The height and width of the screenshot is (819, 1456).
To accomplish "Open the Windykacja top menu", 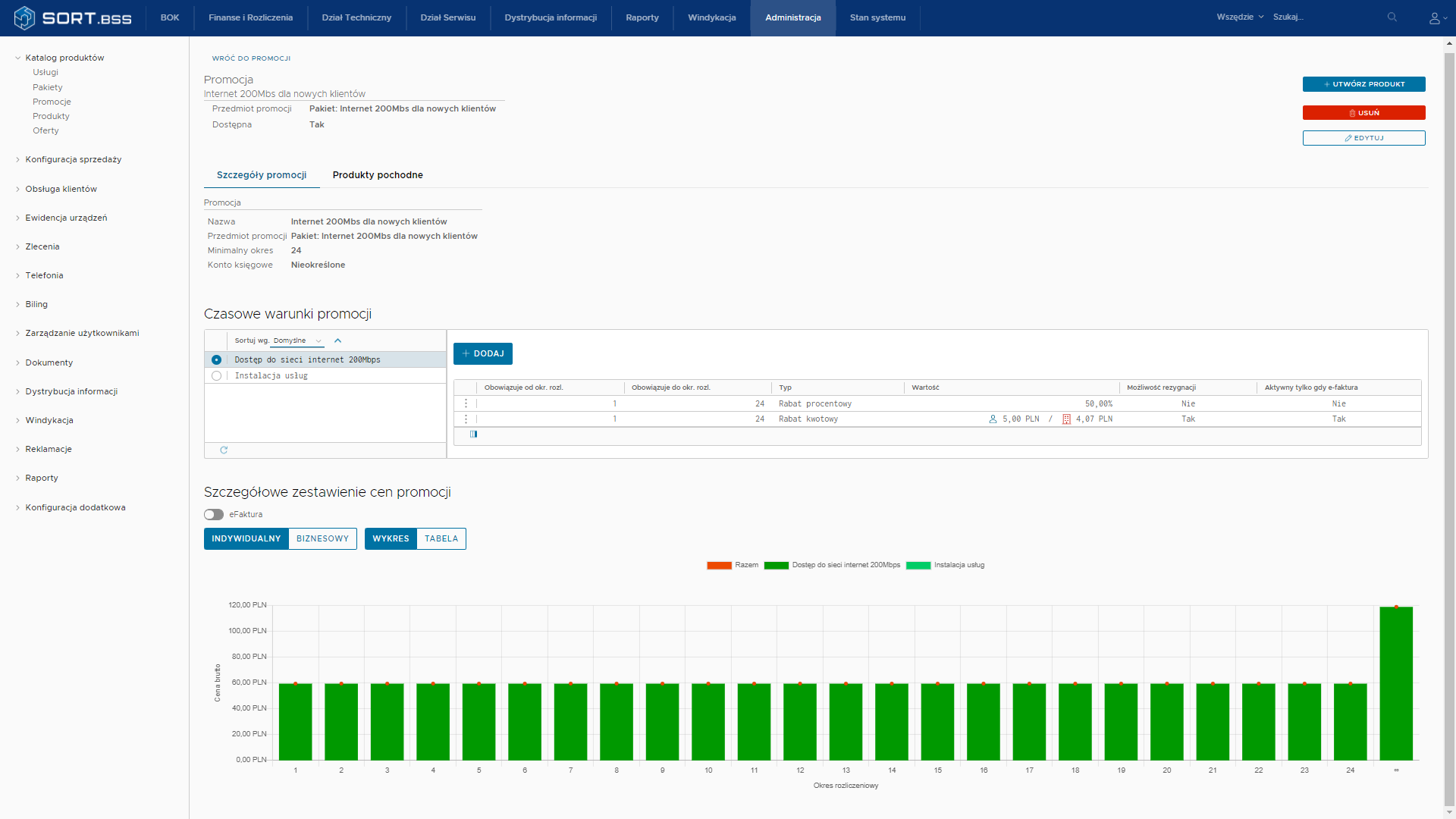I will (x=711, y=17).
